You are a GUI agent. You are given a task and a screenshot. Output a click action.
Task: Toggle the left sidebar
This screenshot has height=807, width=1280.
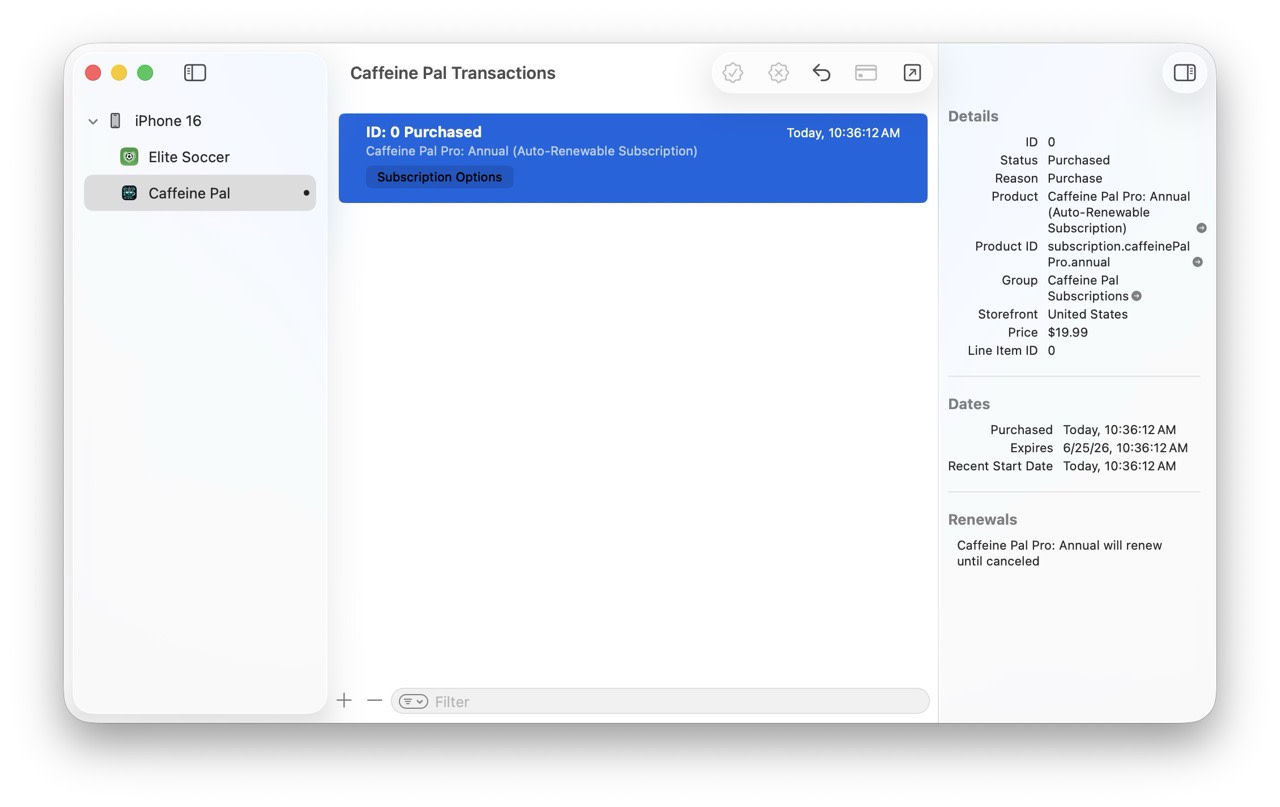click(195, 73)
